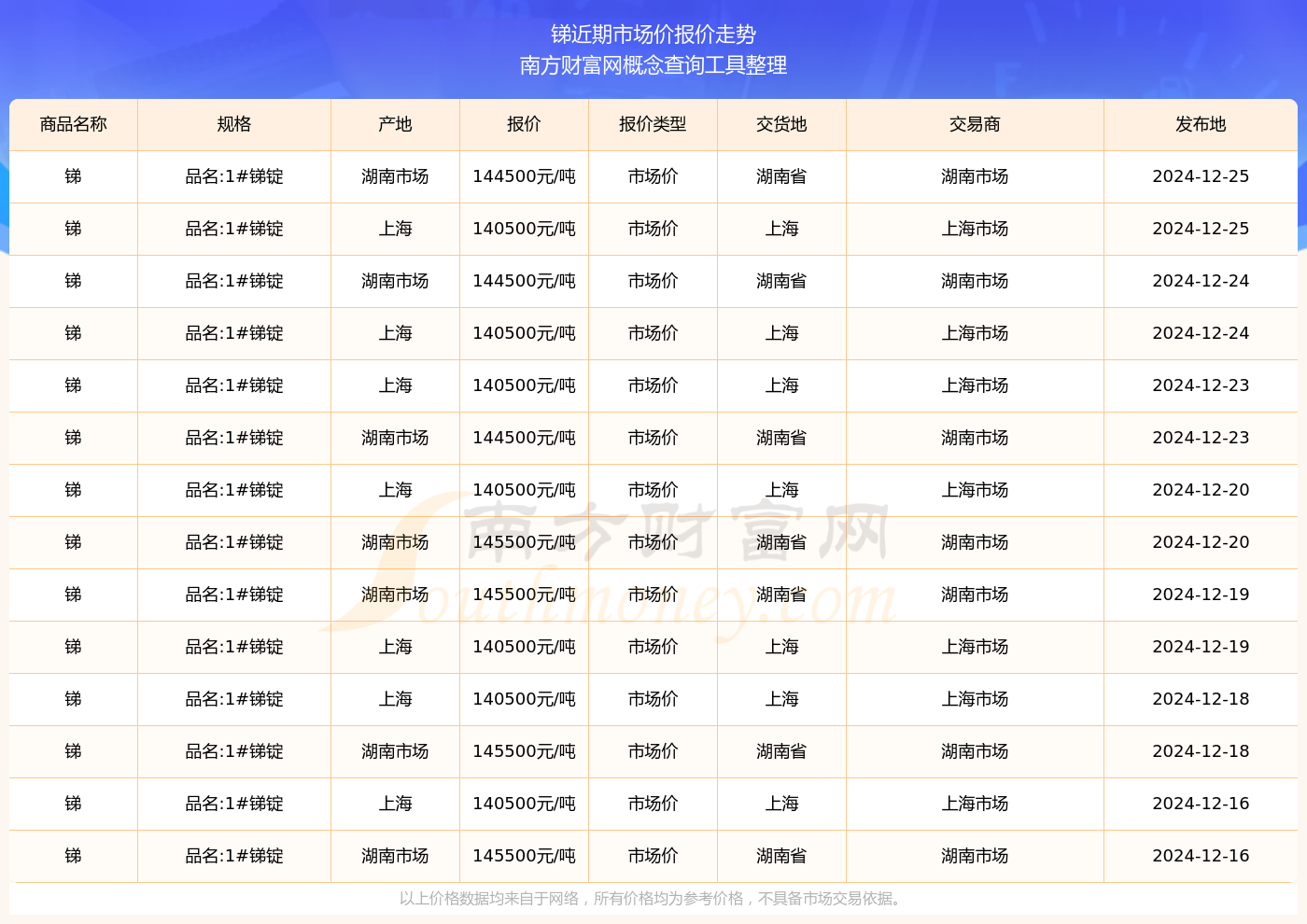
Task: Click 市场价 quote type in 2024-12-25 湖南 row
Action: pos(653,176)
